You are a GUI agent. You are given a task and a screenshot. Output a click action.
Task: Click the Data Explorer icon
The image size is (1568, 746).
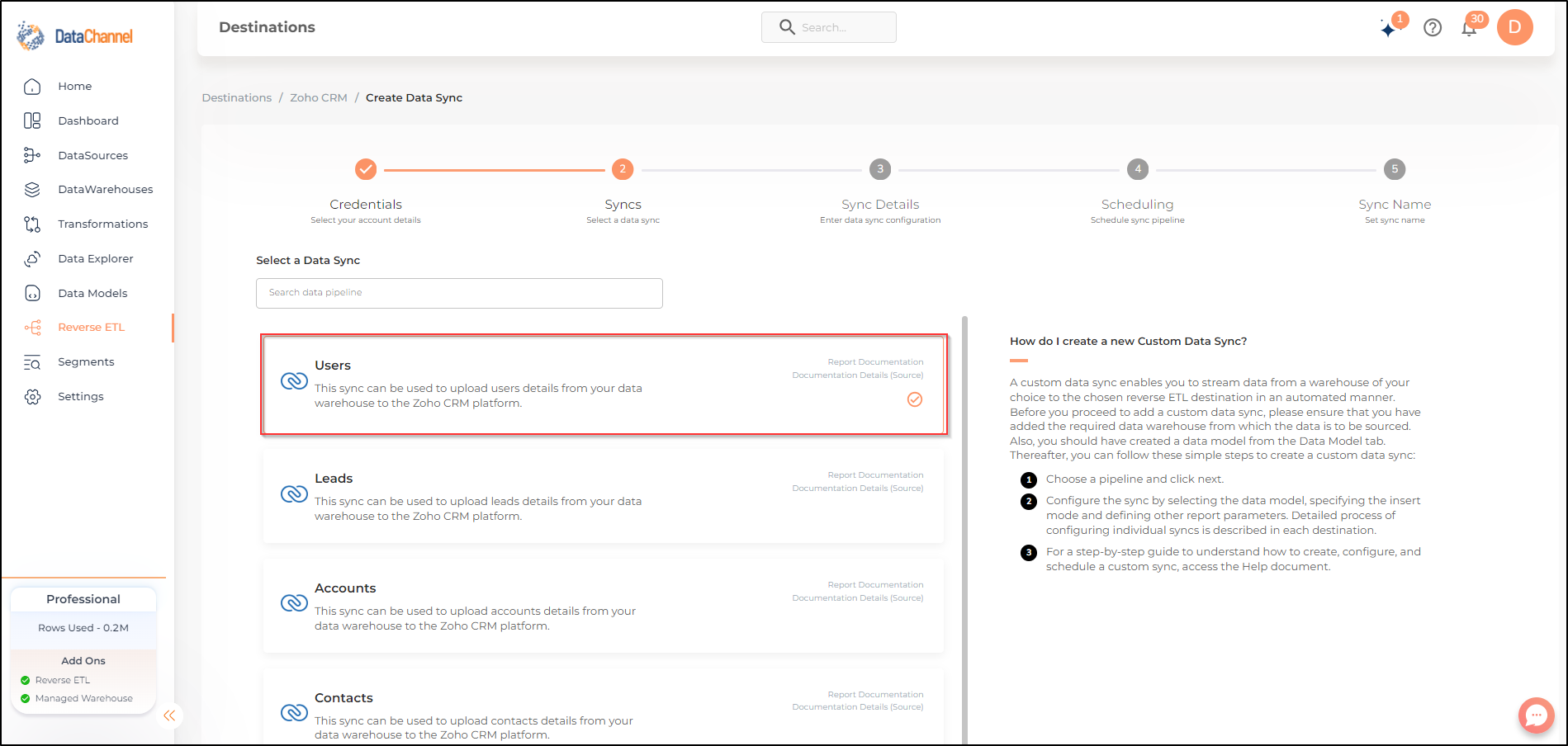click(x=32, y=259)
